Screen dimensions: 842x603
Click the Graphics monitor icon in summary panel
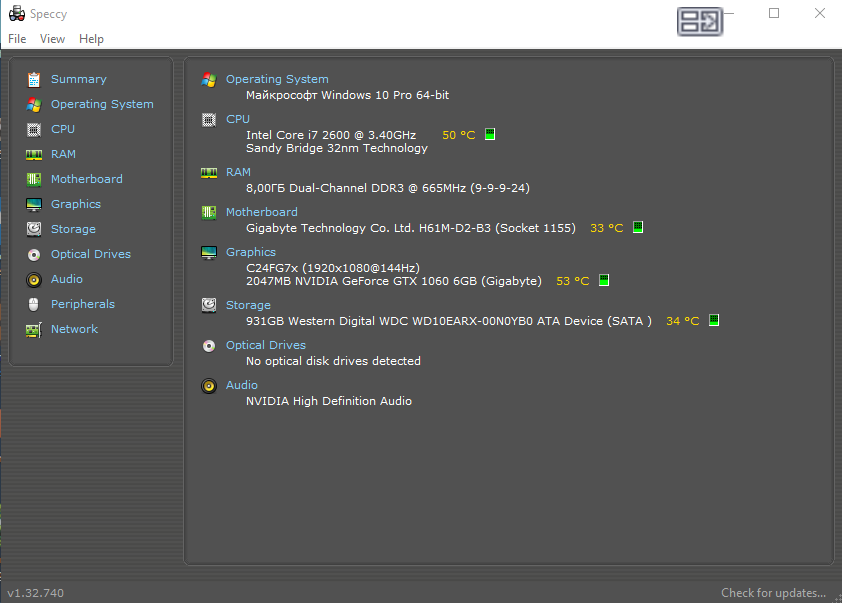(x=209, y=252)
